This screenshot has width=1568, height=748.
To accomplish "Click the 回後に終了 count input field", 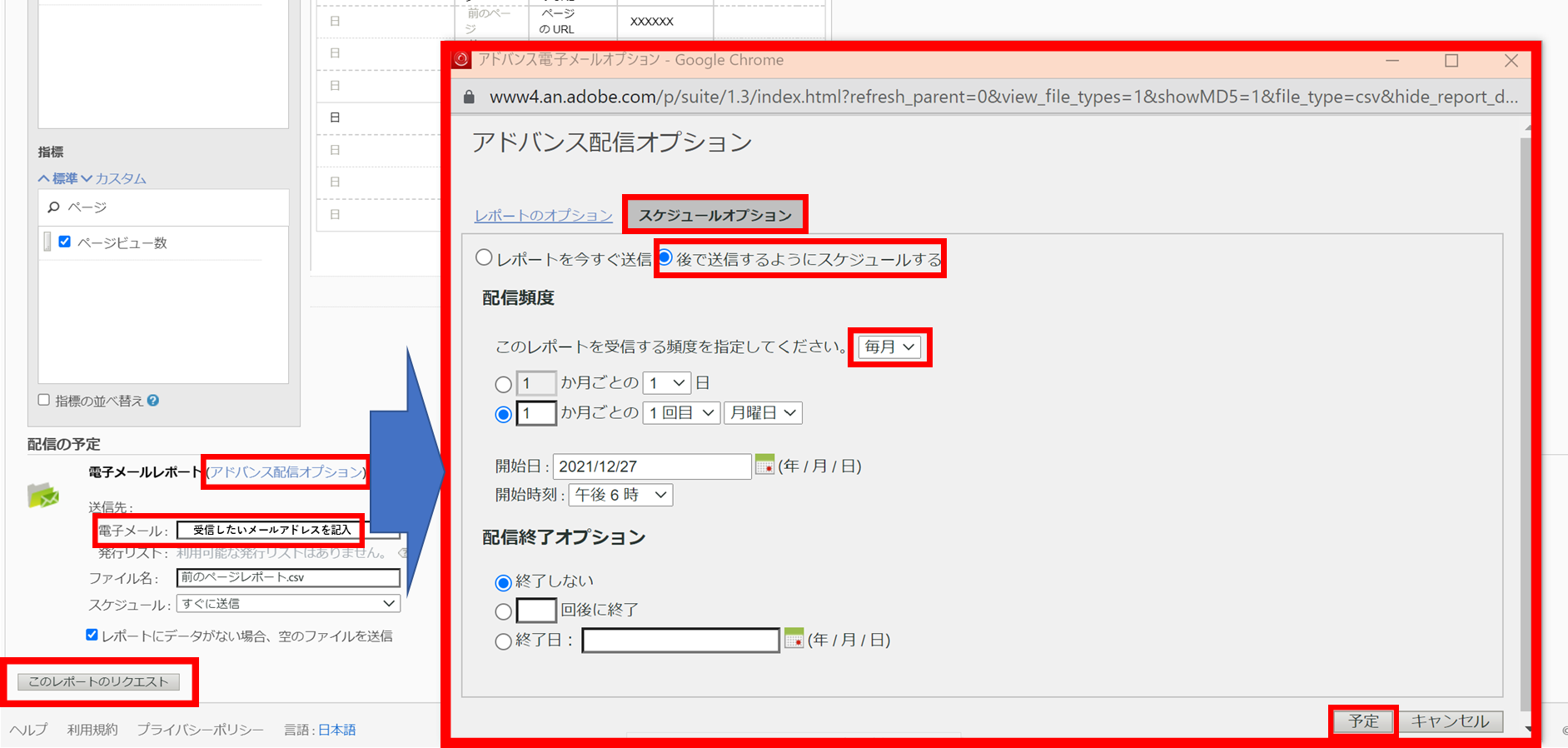I will 536,611.
